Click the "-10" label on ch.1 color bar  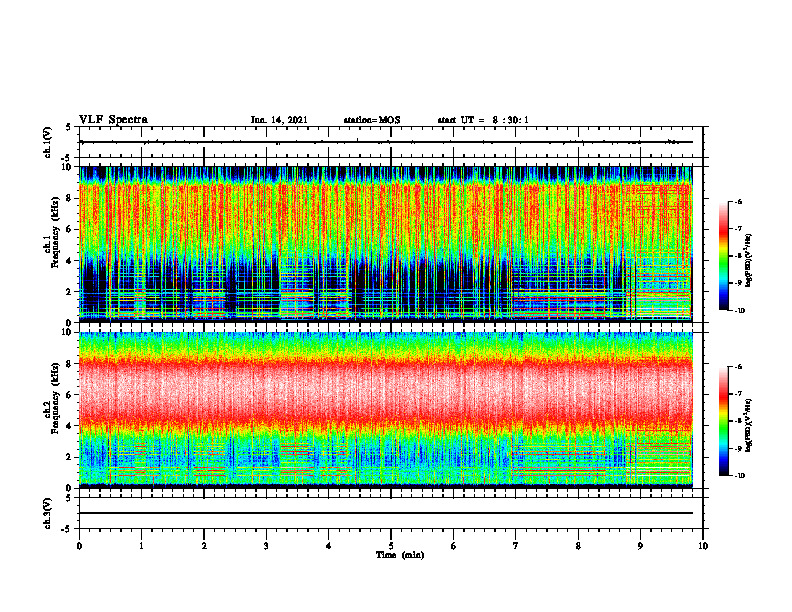(x=739, y=310)
